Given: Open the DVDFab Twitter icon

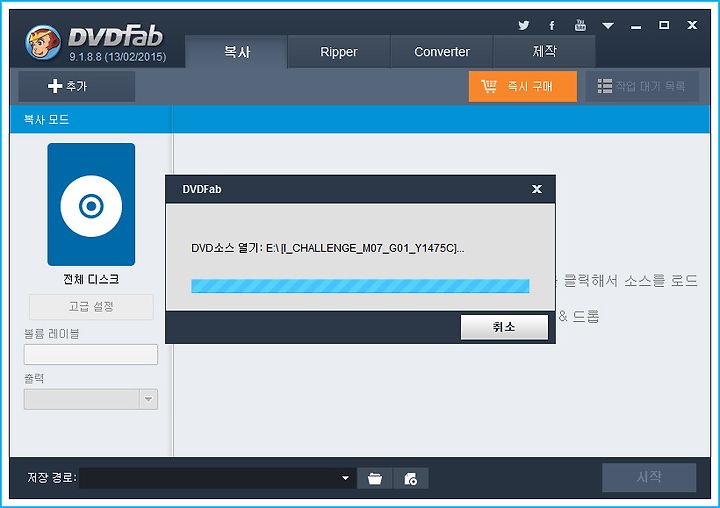Looking at the screenshot, I should 523,25.
